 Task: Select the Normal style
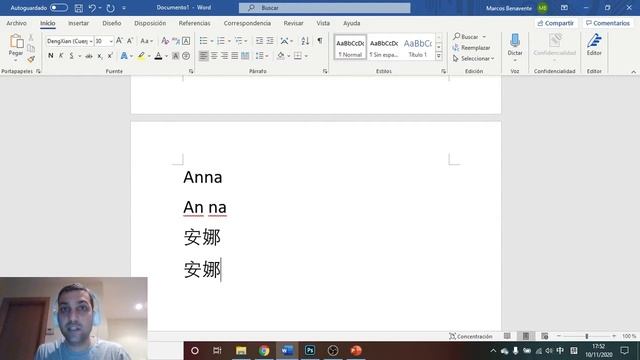(350, 47)
